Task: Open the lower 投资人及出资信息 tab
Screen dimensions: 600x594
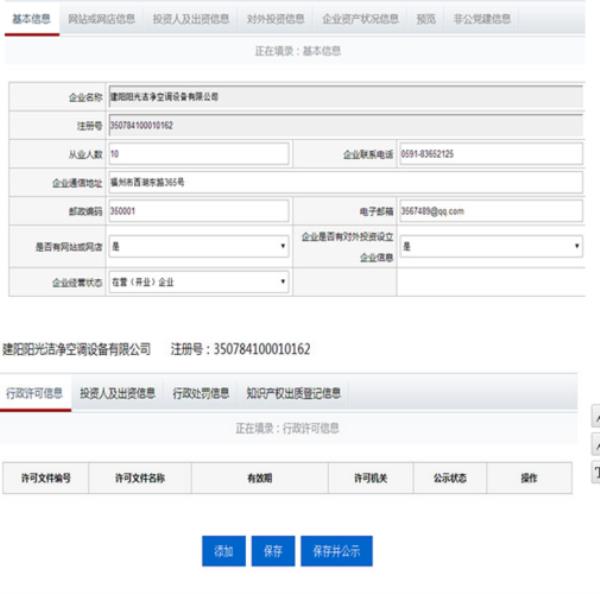Action: tap(117, 393)
